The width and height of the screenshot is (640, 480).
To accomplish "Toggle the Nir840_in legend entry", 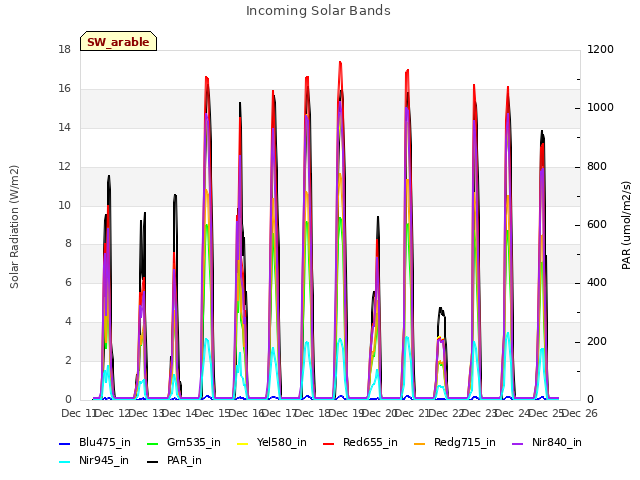I will pos(547,442).
